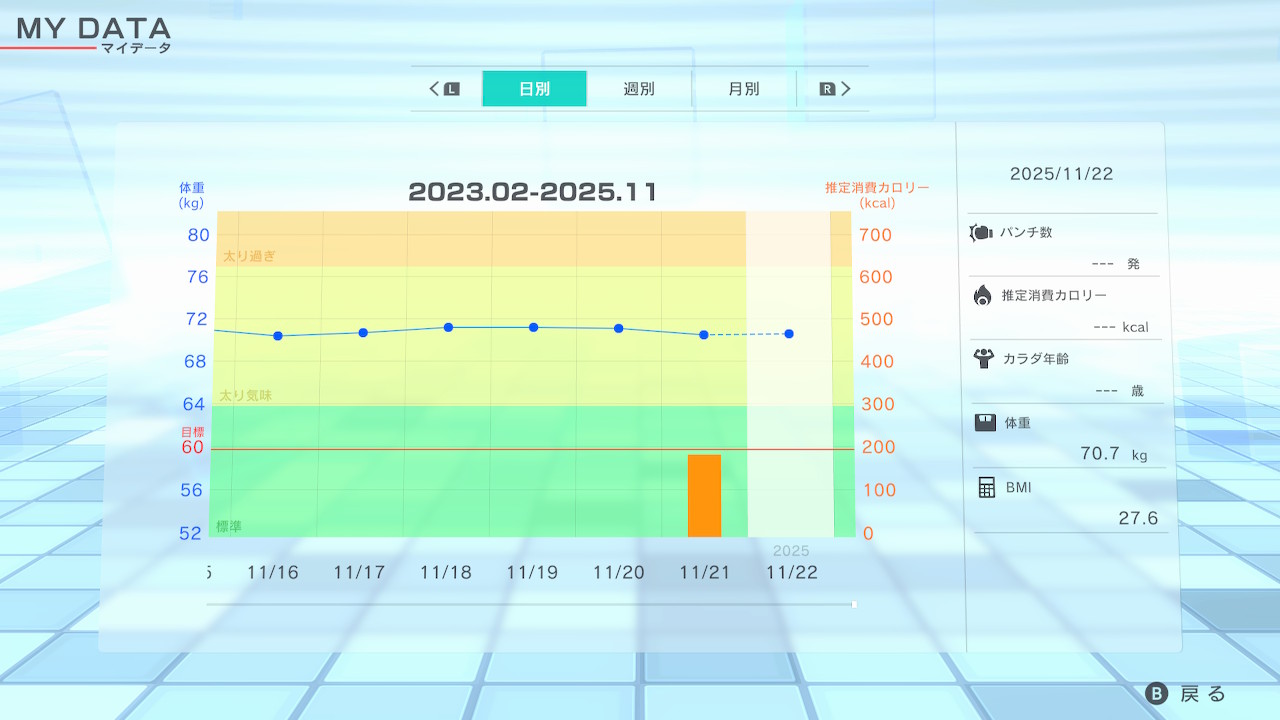Click the chart timeline scrollbar handle

[x=854, y=604]
